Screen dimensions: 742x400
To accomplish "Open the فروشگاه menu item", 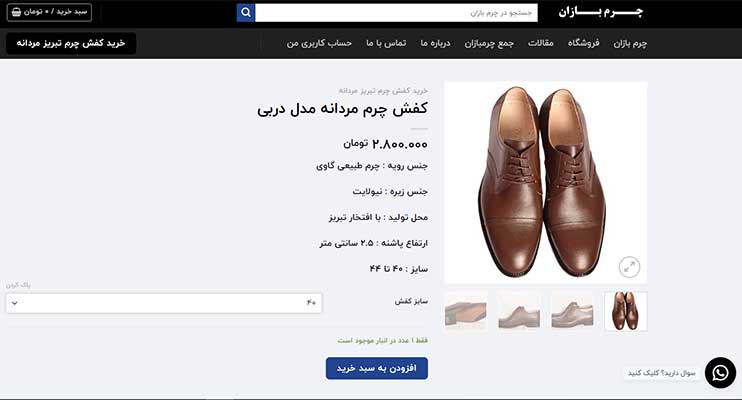I will click(583, 43).
